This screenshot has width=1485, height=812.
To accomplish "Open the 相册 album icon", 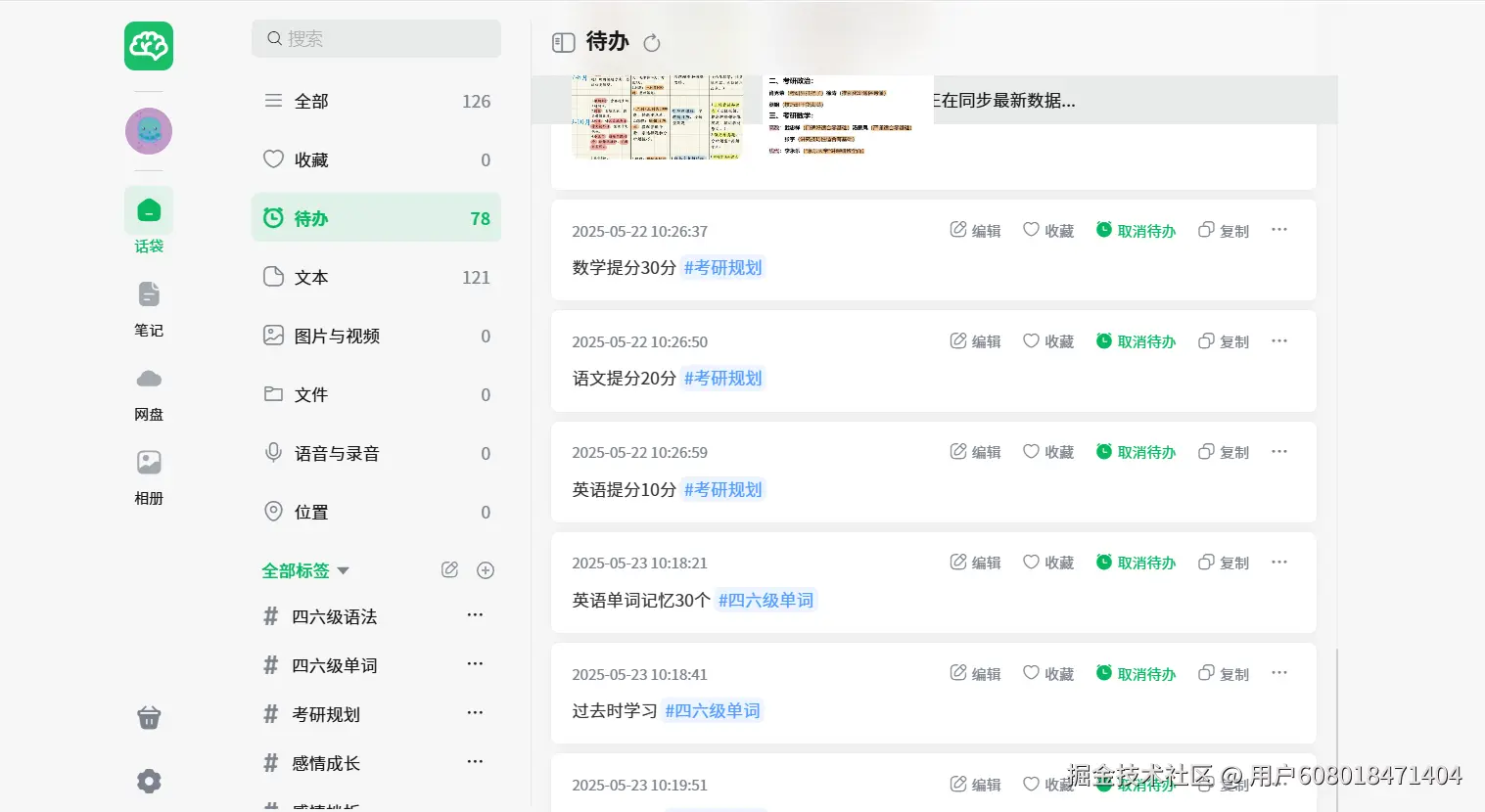I will pyautogui.click(x=149, y=464).
